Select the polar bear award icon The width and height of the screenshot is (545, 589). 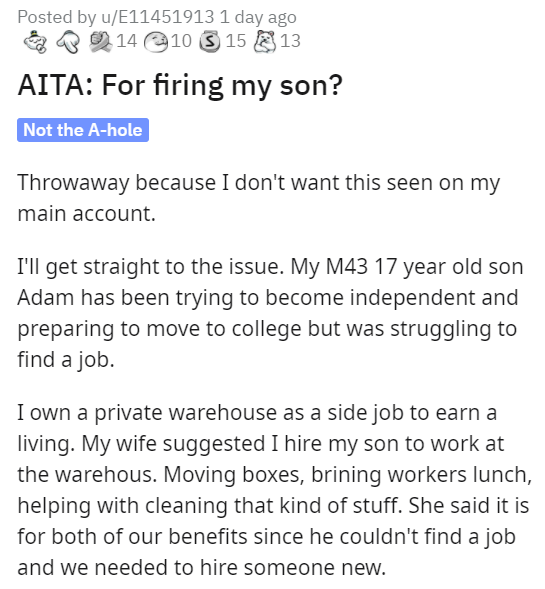[x=265, y=42]
